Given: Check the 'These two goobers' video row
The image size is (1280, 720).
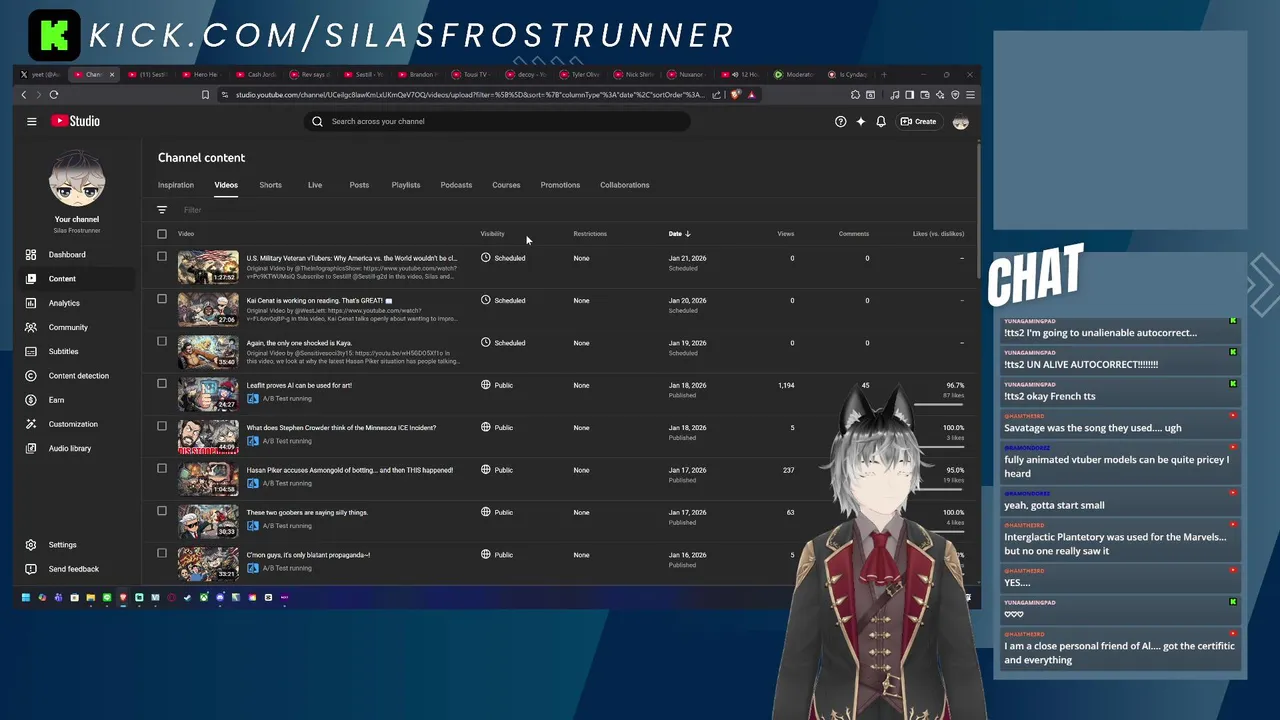Looking at the screenshot, I should click(x=162, y=511).
